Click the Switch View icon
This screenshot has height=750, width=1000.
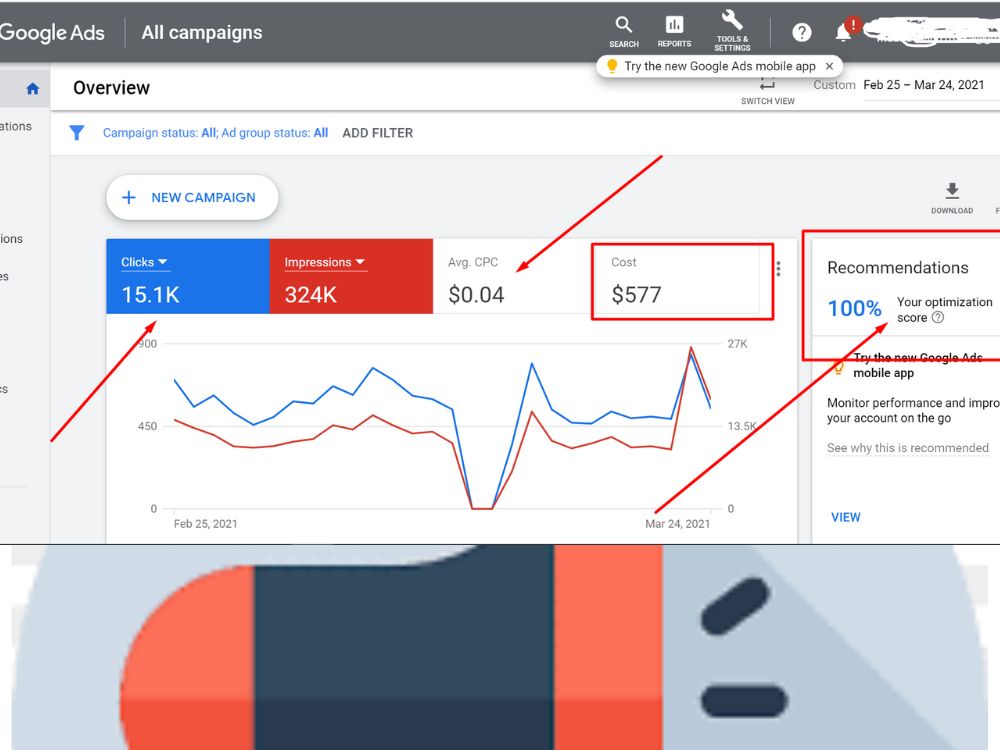(767, 91)
